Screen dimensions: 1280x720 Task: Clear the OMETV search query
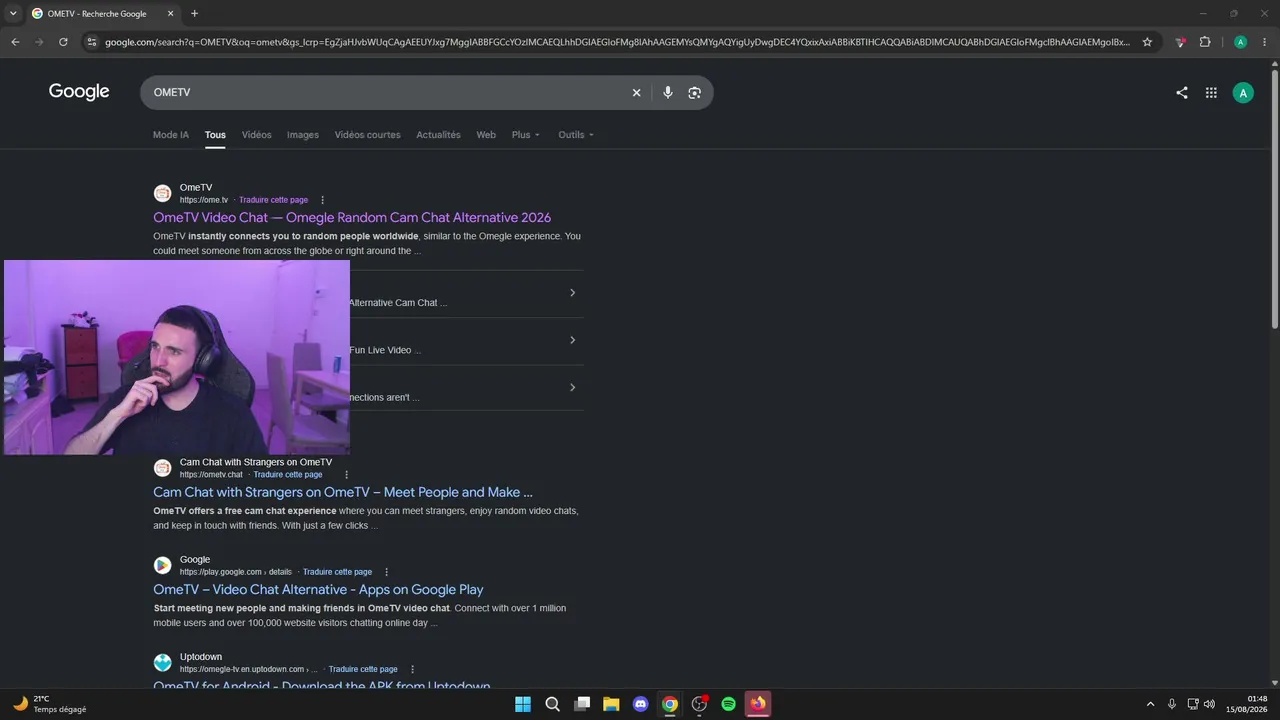[636, 92]
